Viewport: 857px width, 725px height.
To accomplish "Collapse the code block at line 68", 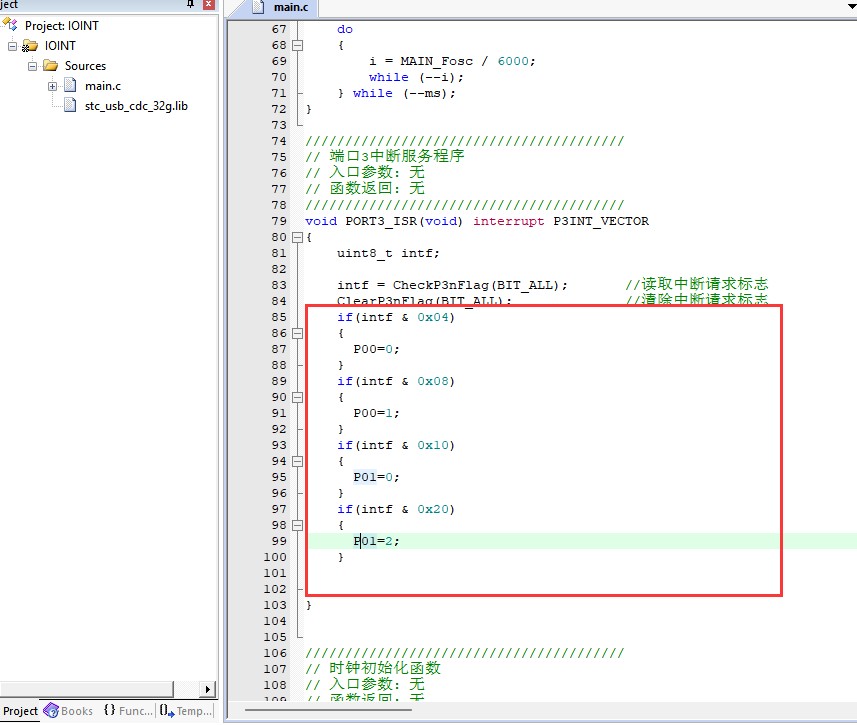I will point(297,45).
